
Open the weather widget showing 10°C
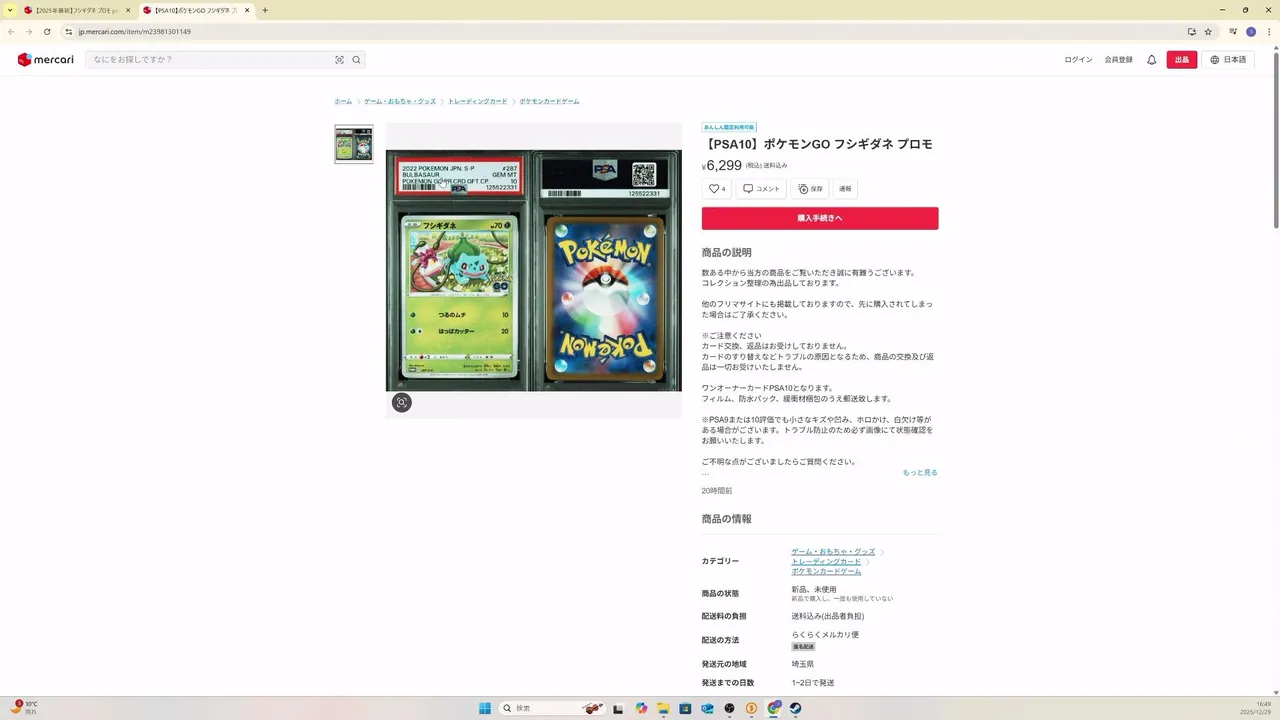click(26, 708)
